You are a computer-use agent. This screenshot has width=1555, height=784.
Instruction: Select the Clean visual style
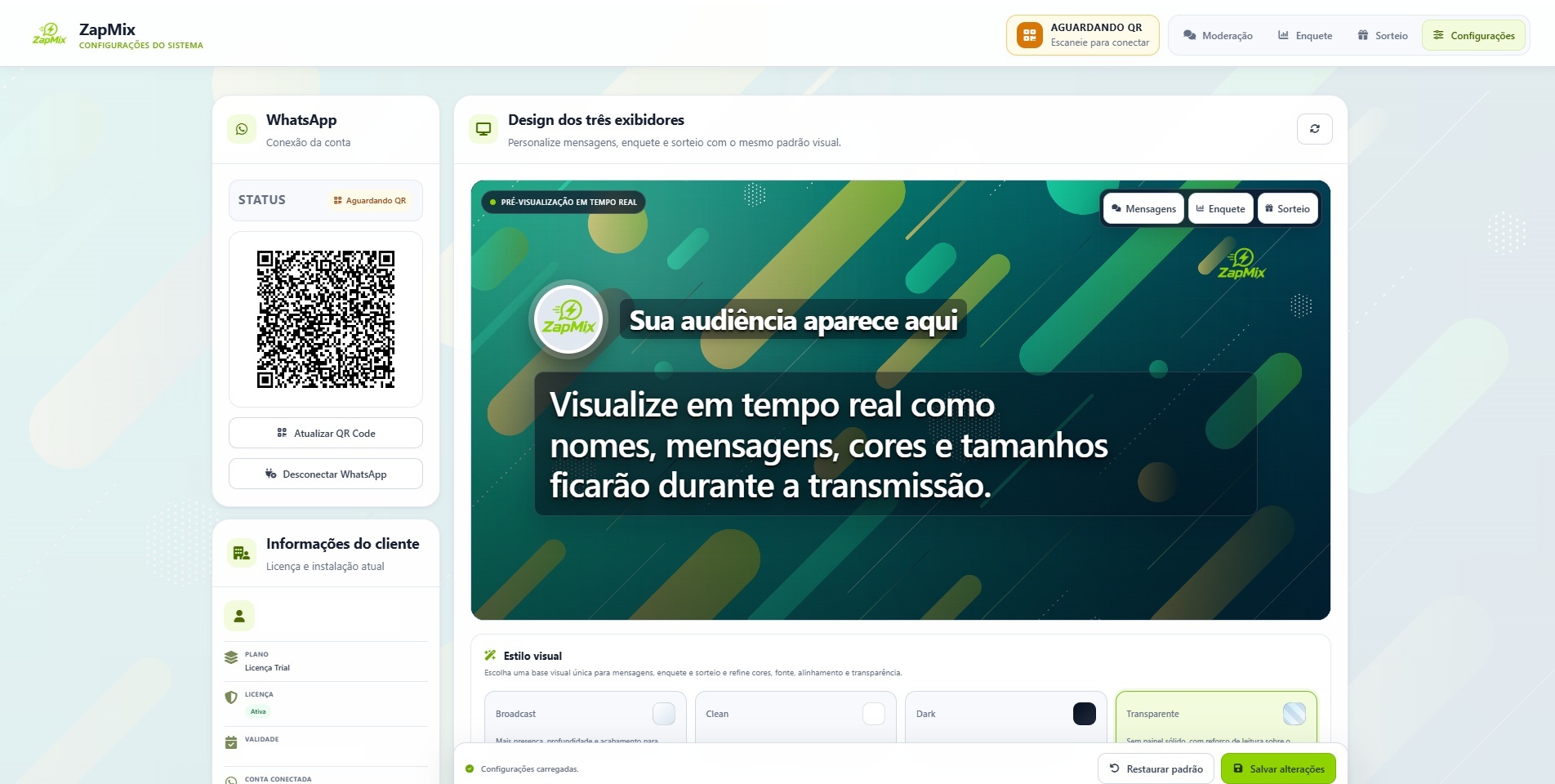pyautogui.click(x=795, y=719)
